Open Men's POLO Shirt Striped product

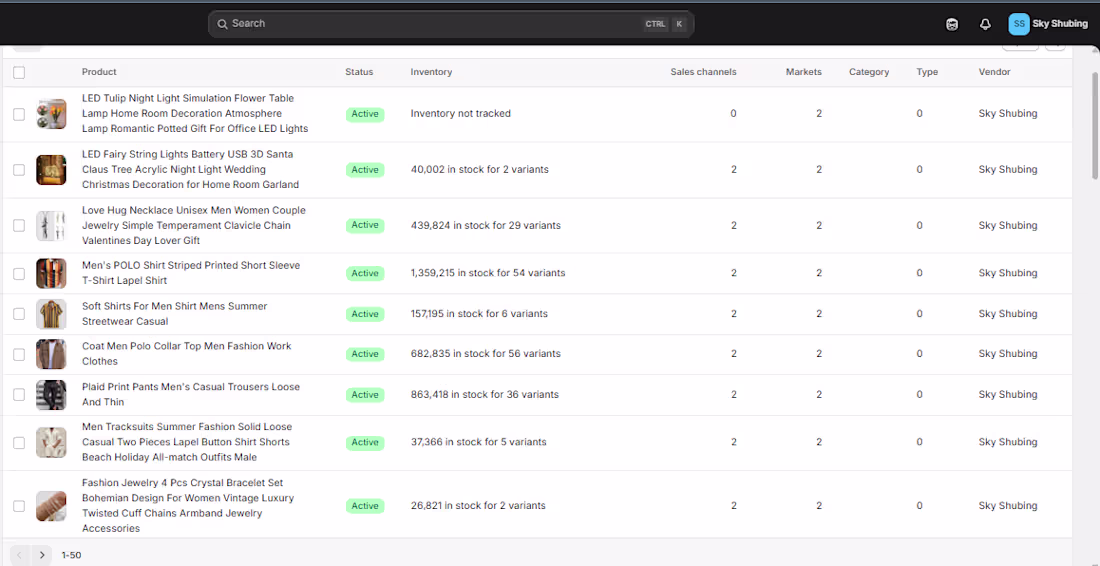(191, 274)
